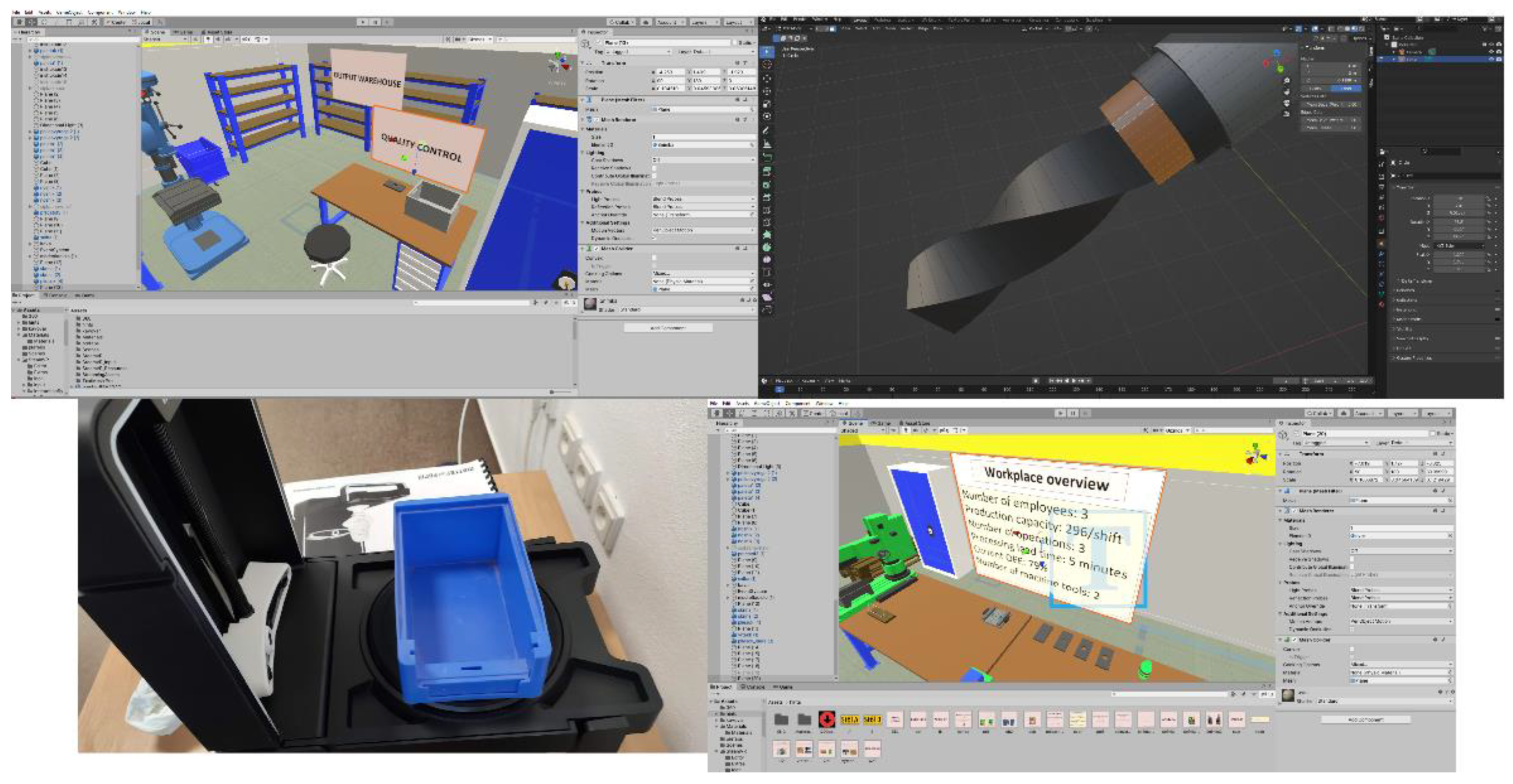Switch to Console tab in Workplace overview editor
The height and width of the screenshot is (784, 1513).
753,687
